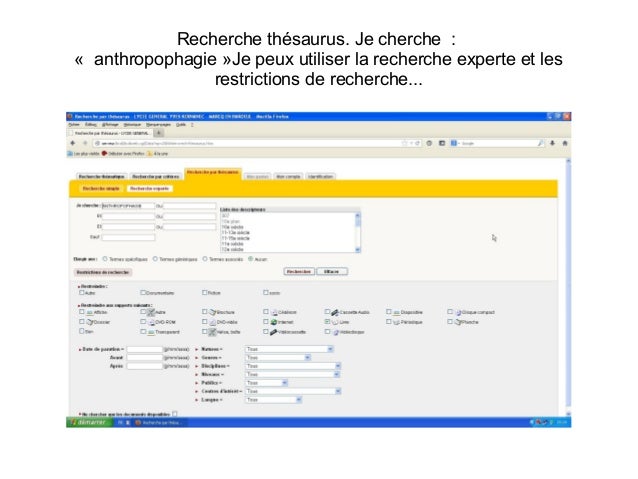The image size is (638, 479).
Task: Click the Livre book support icon
Action: pyautogui.click(x=335, y=322)
